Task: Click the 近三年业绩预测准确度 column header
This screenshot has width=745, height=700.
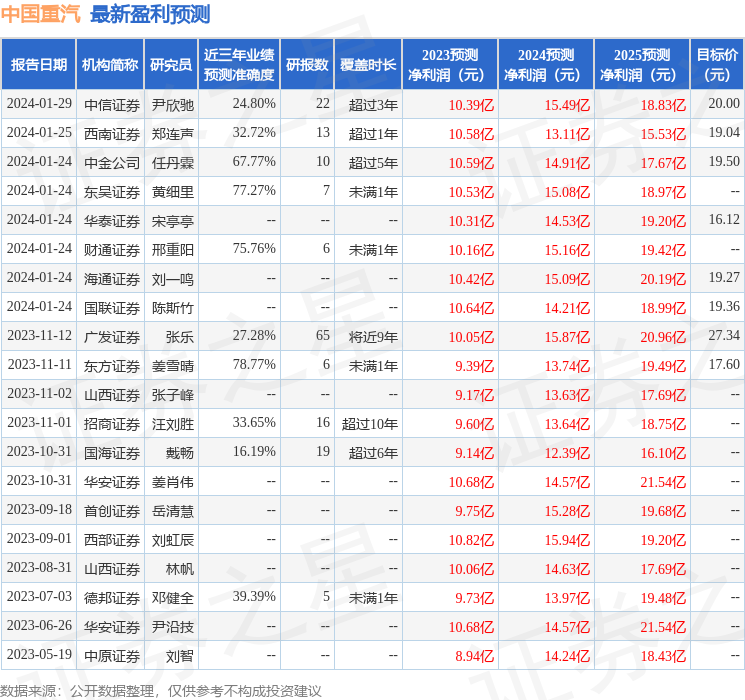Action: tap(239, 65)
